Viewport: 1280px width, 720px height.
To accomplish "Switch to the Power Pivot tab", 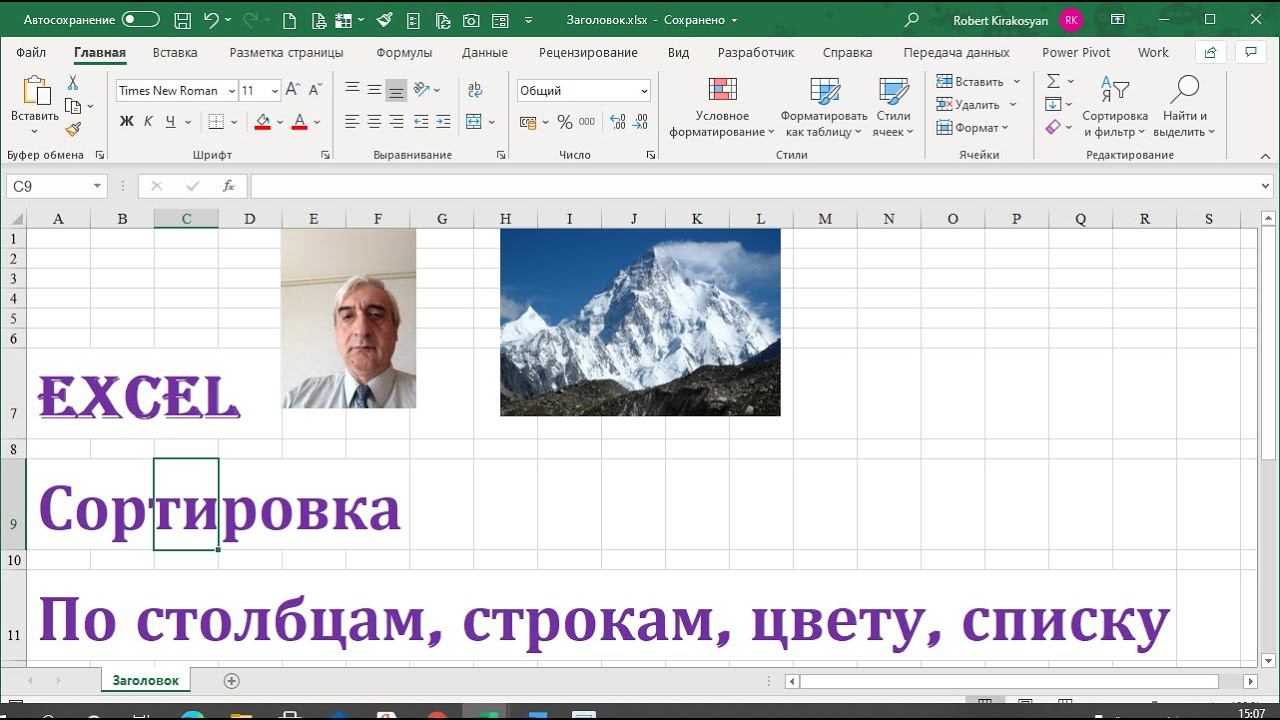I will pyautogui.click(x=1076, y=53).
